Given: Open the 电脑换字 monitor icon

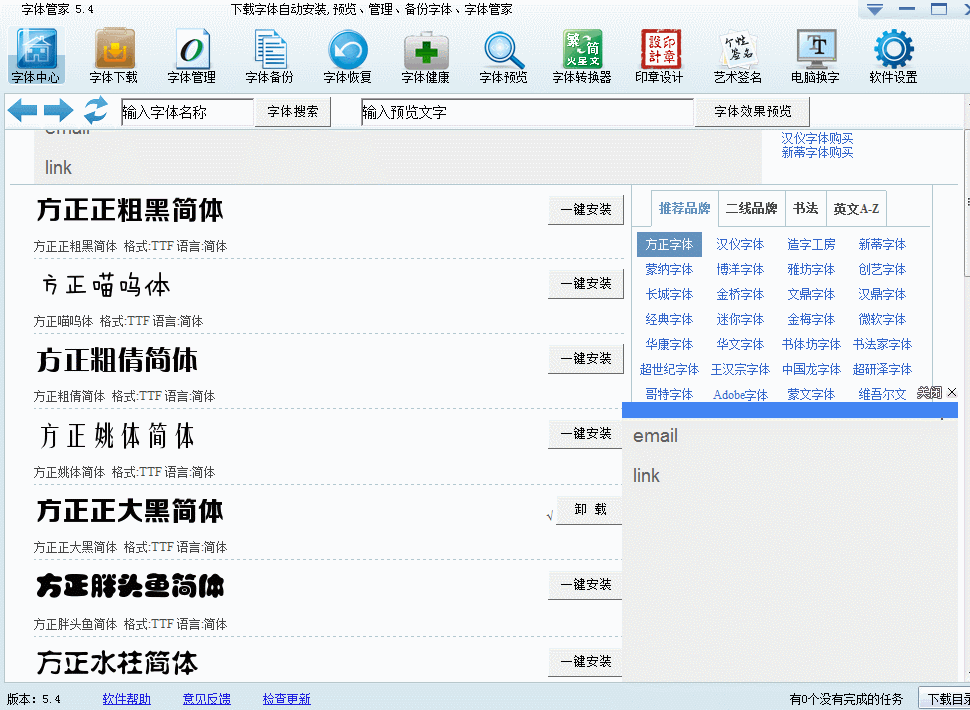Looking at the screenshot, I should point(815,55).
